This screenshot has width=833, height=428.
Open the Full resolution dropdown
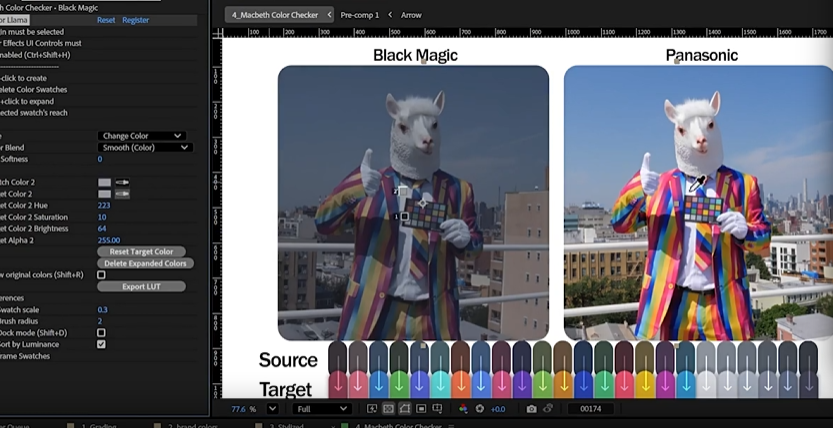click(321, 408)
